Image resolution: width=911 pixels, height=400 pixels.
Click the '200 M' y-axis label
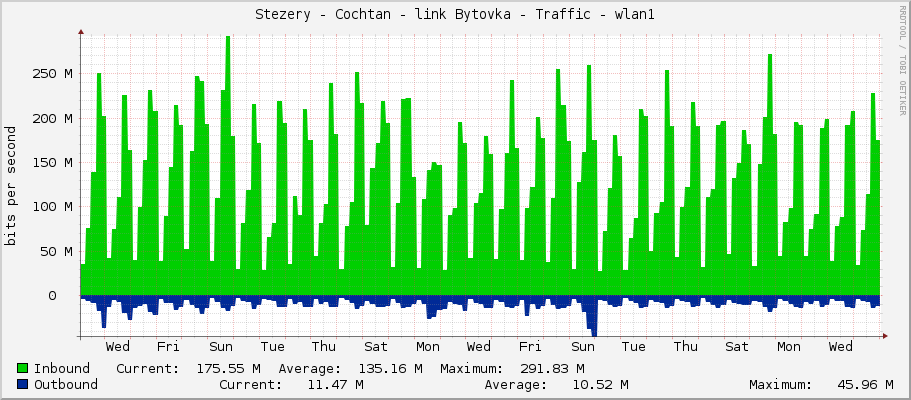click(52, 119)
